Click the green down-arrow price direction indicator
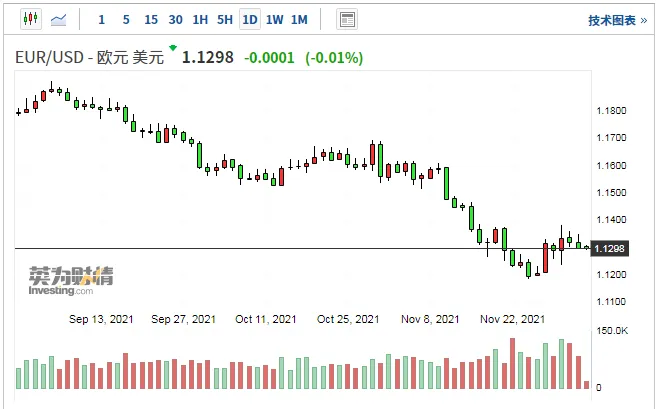 (173, 48)
